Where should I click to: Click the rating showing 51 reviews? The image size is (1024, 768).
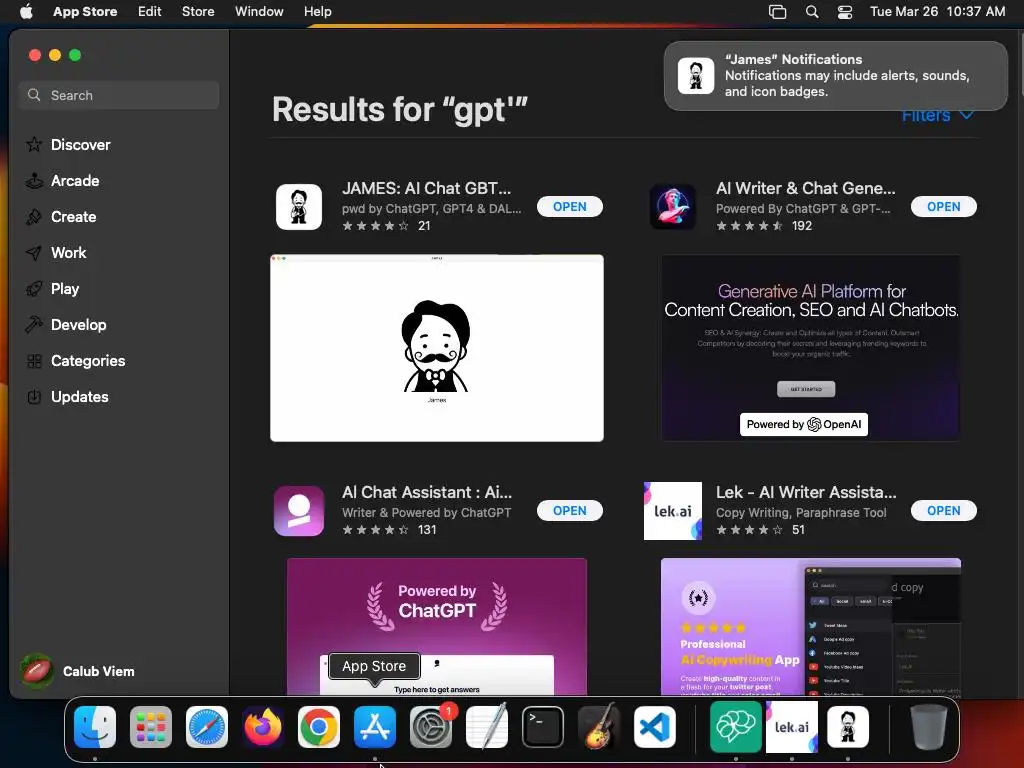pyautogui.click(x=760, y=530)
